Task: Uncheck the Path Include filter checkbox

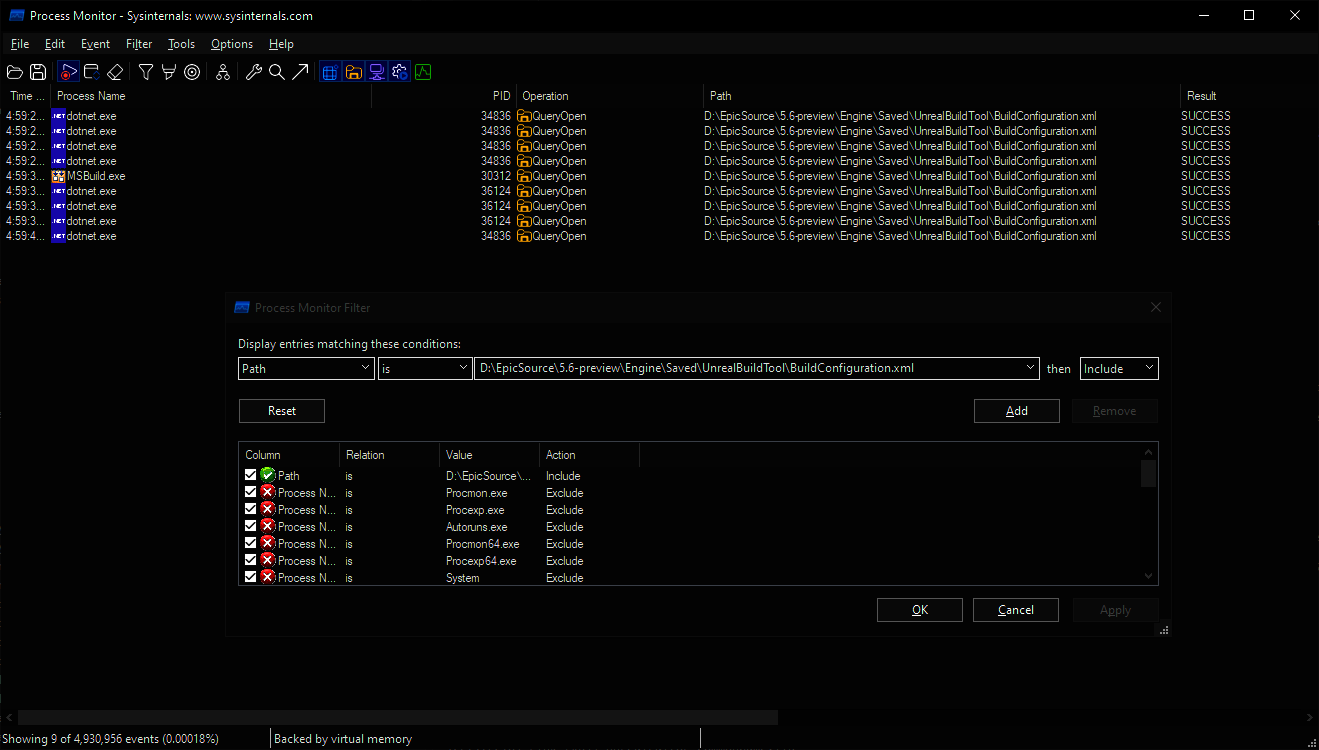Action: click(x=250, y=476)
